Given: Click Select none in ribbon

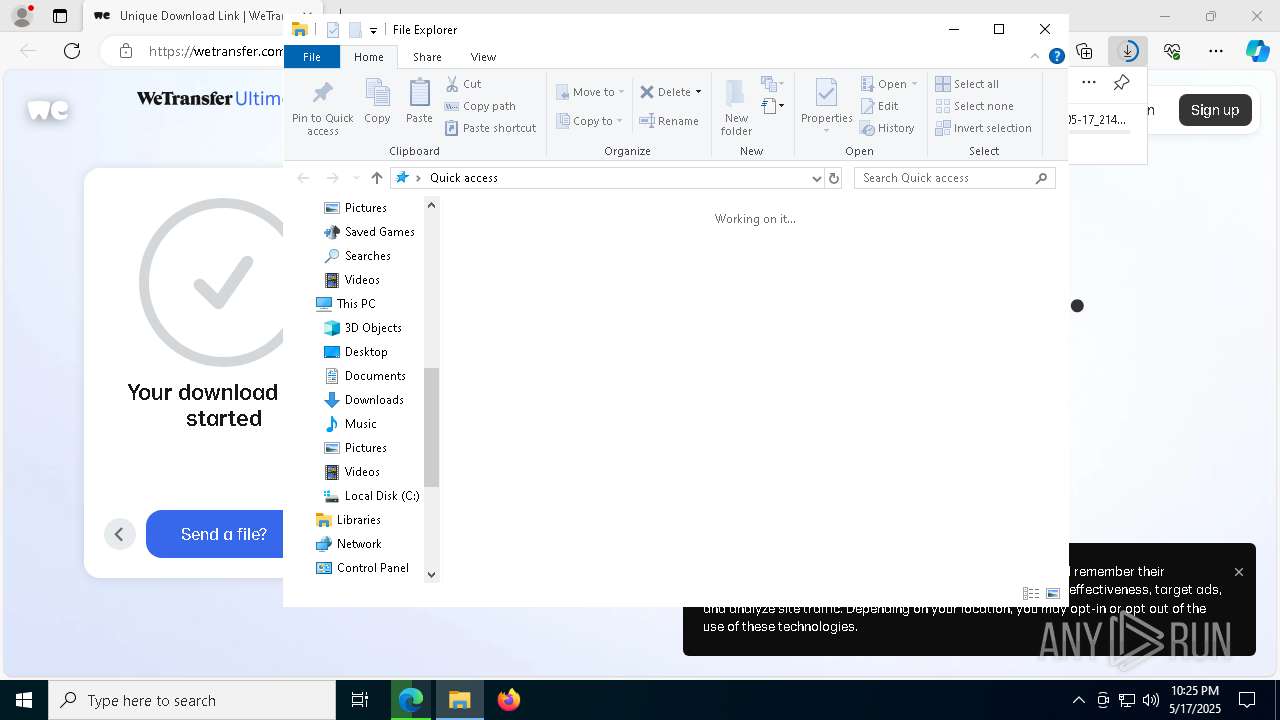Looking at the screenshot, I should [974, 106].
